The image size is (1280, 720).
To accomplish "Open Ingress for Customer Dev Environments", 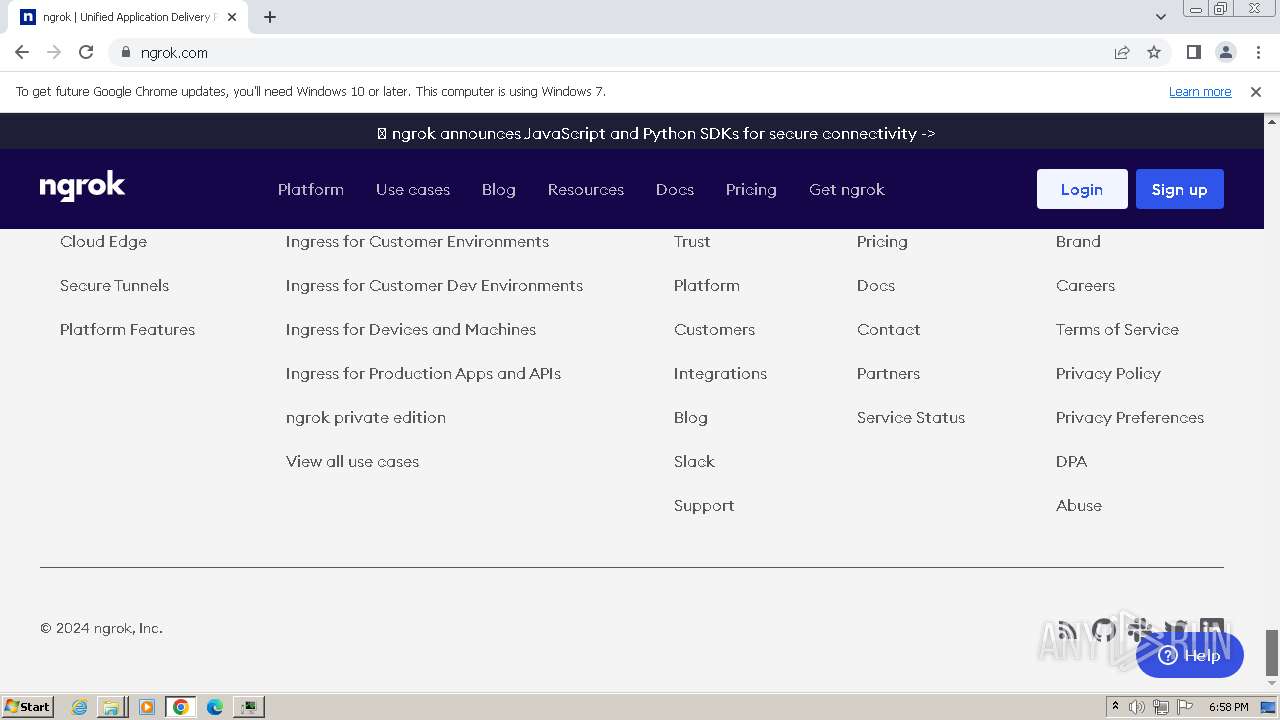I will coord(434,285).
